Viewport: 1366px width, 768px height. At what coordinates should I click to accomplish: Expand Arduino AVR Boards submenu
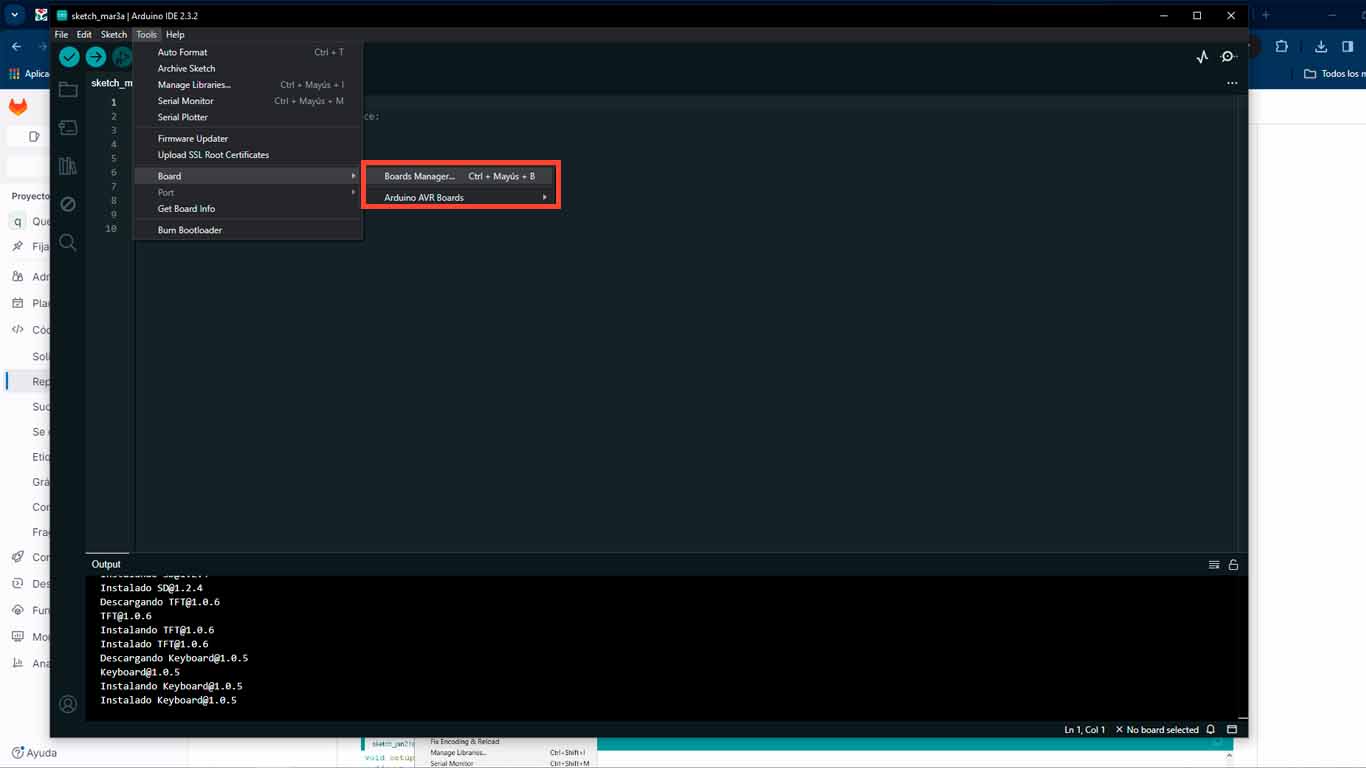pos(460,197)
